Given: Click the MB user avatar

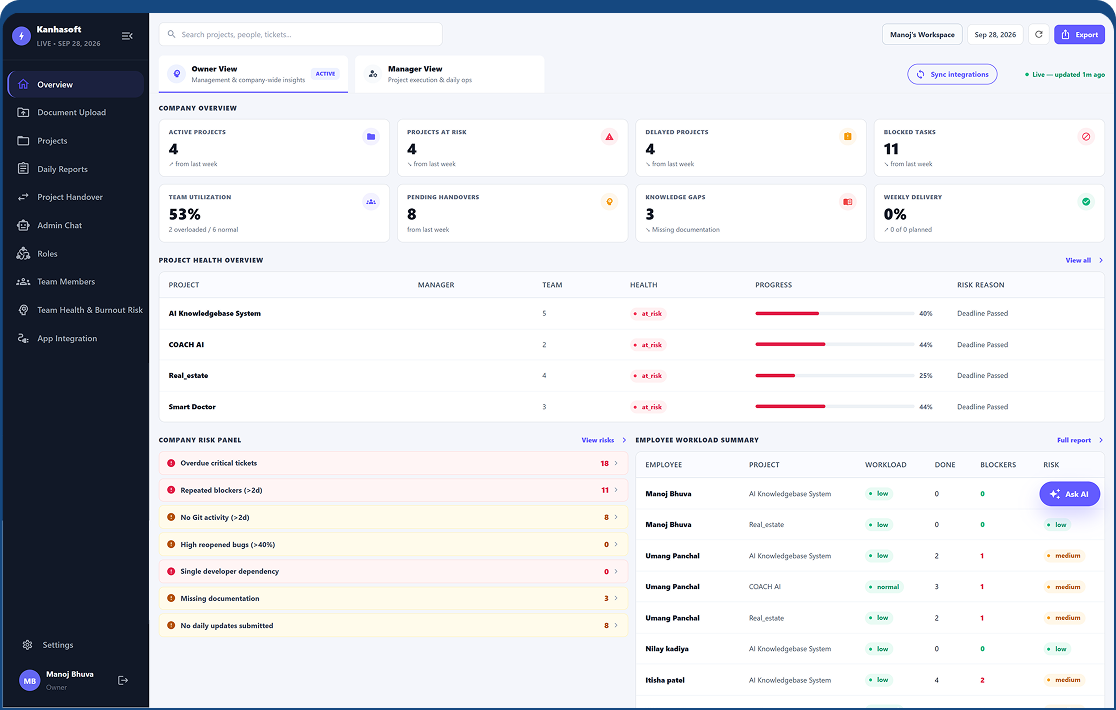Looking at the screenshot, I should pos(30,680).
